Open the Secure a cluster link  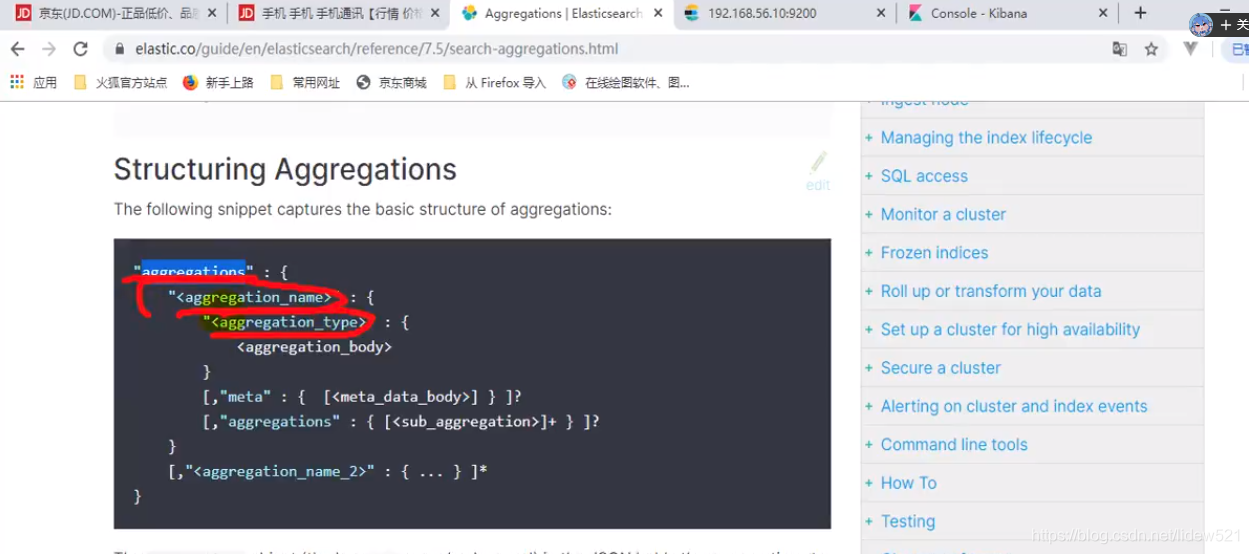(x=940, y=368)
